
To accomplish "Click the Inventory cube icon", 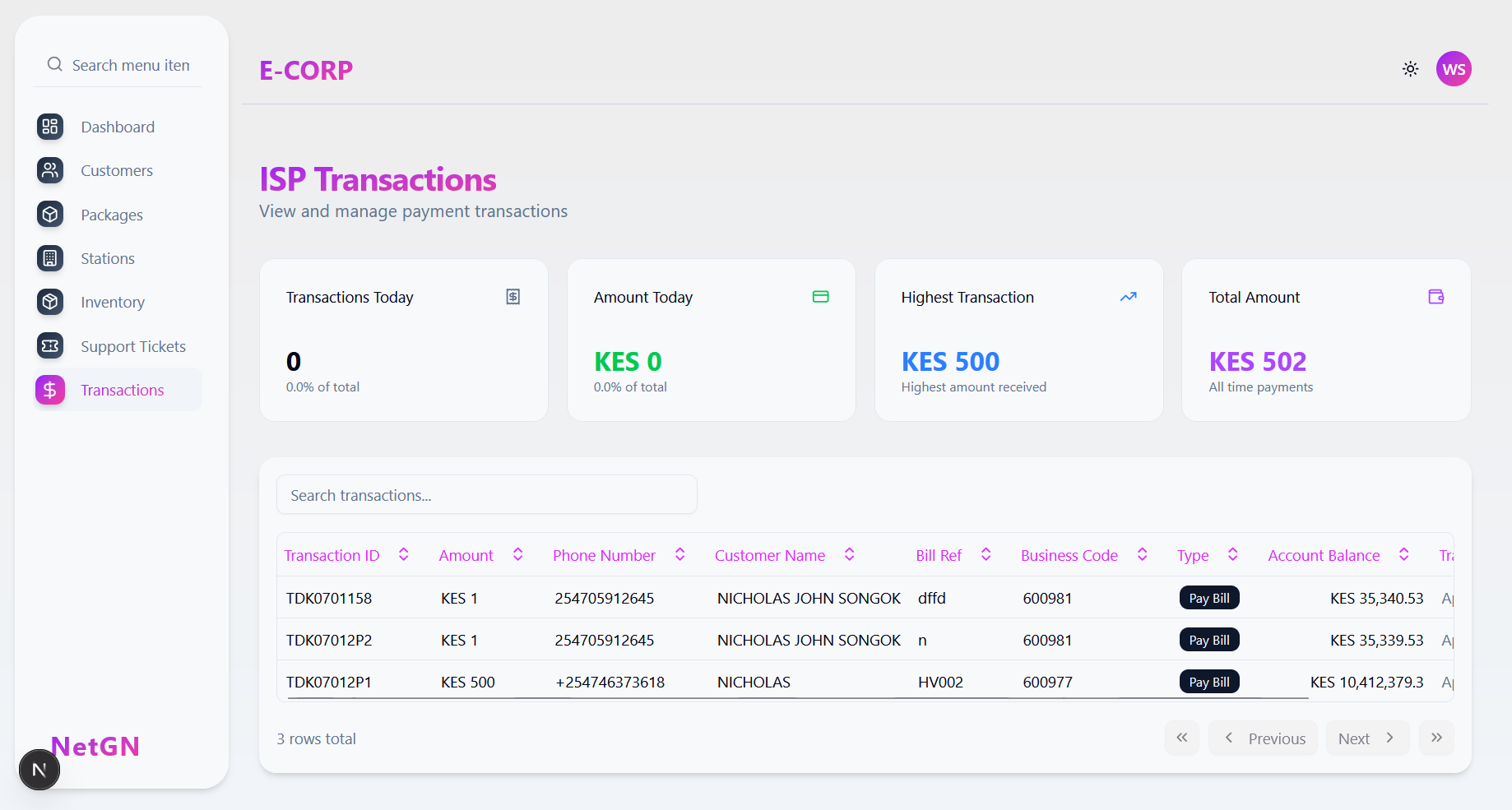I will point(50,302).
